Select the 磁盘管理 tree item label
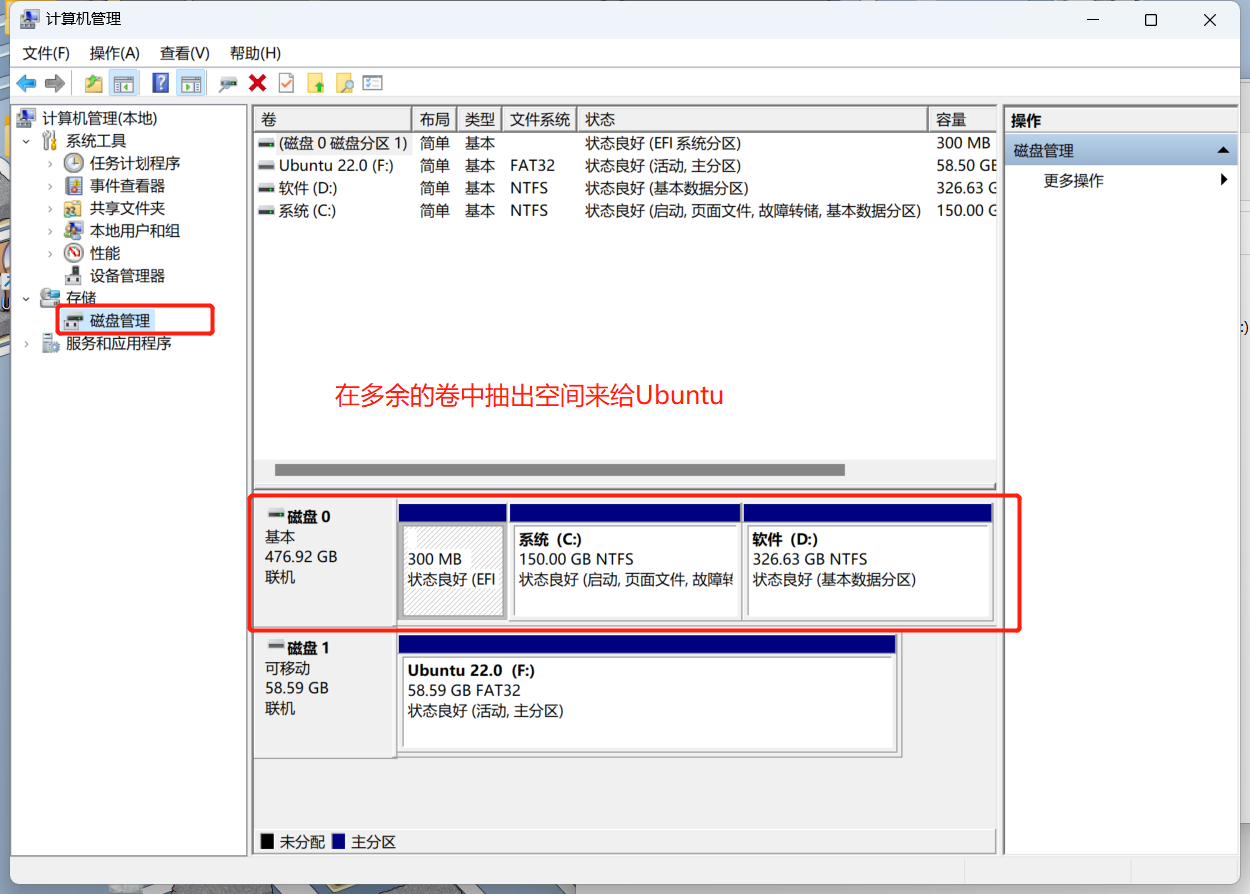Image resolution: width=1250 pixels, height=894 pixels. coord(120,321)
